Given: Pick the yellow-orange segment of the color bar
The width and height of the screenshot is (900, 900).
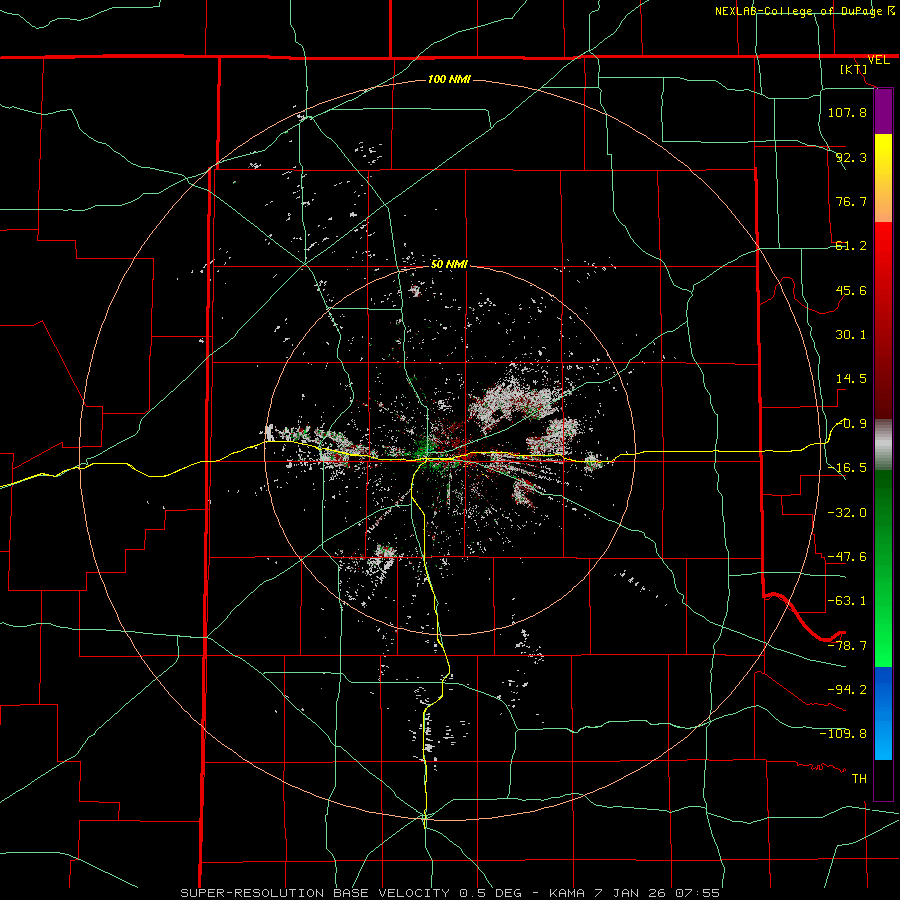Looking at the screenshot, I should coord(883,178).
